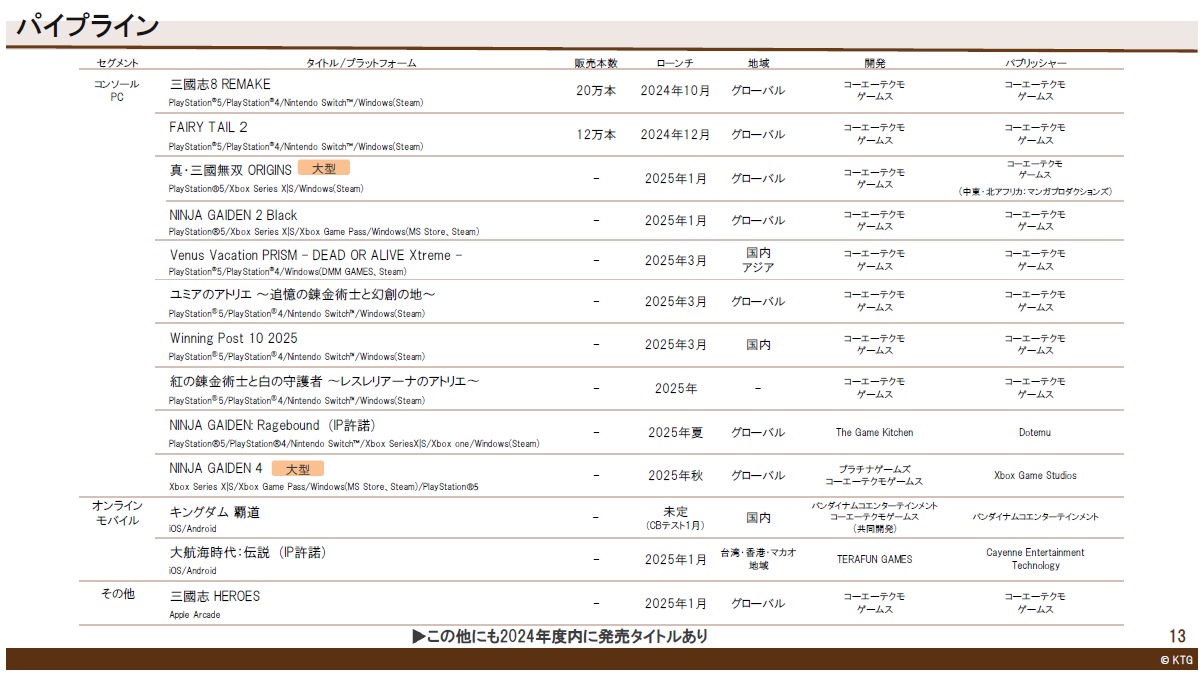The width and height of the screenshot is (1203, 683).
Task: Click the title Venus Vacation PRISM
Action: click(315, 255)
